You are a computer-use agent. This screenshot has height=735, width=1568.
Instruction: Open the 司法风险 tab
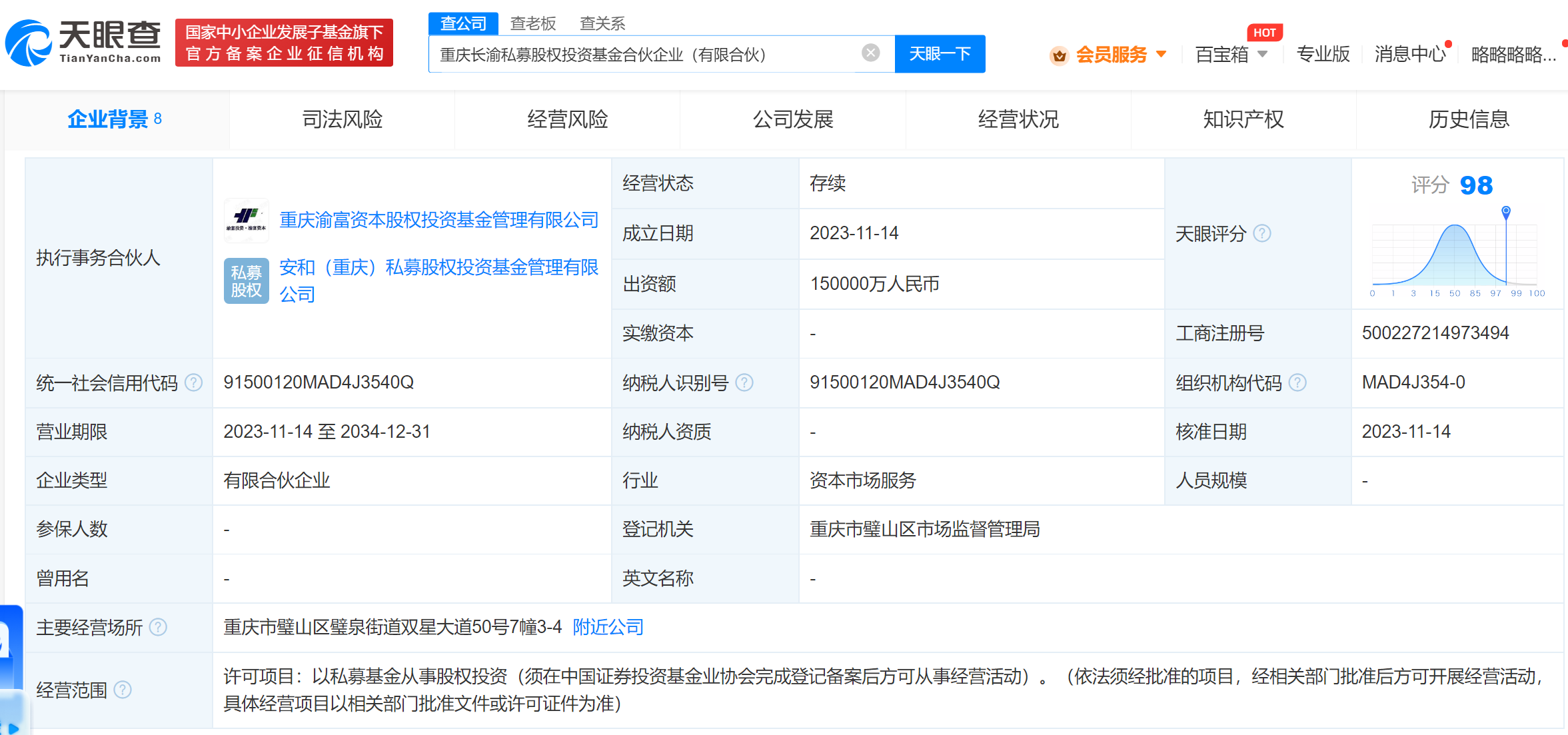point(343,119)
